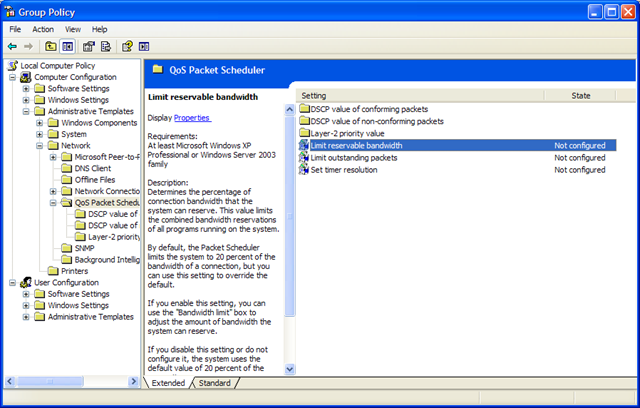
Task: Expand Windows Settings under Computer Configuration
Action: click(x=26, y=100)
